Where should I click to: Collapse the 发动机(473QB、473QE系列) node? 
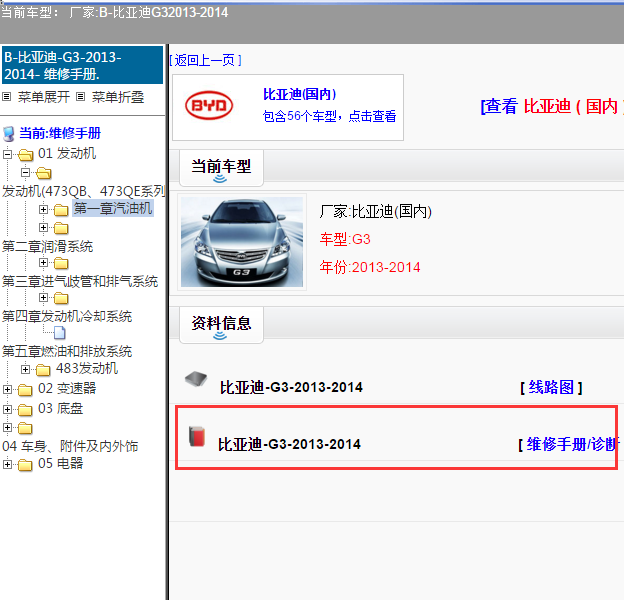pyautogui.click(x=25, y=173)
